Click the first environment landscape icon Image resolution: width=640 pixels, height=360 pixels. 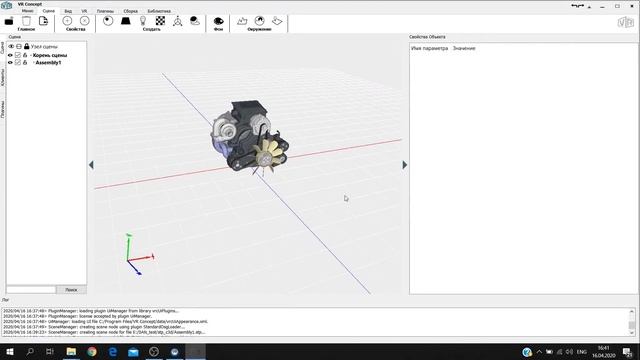[242, 21]
